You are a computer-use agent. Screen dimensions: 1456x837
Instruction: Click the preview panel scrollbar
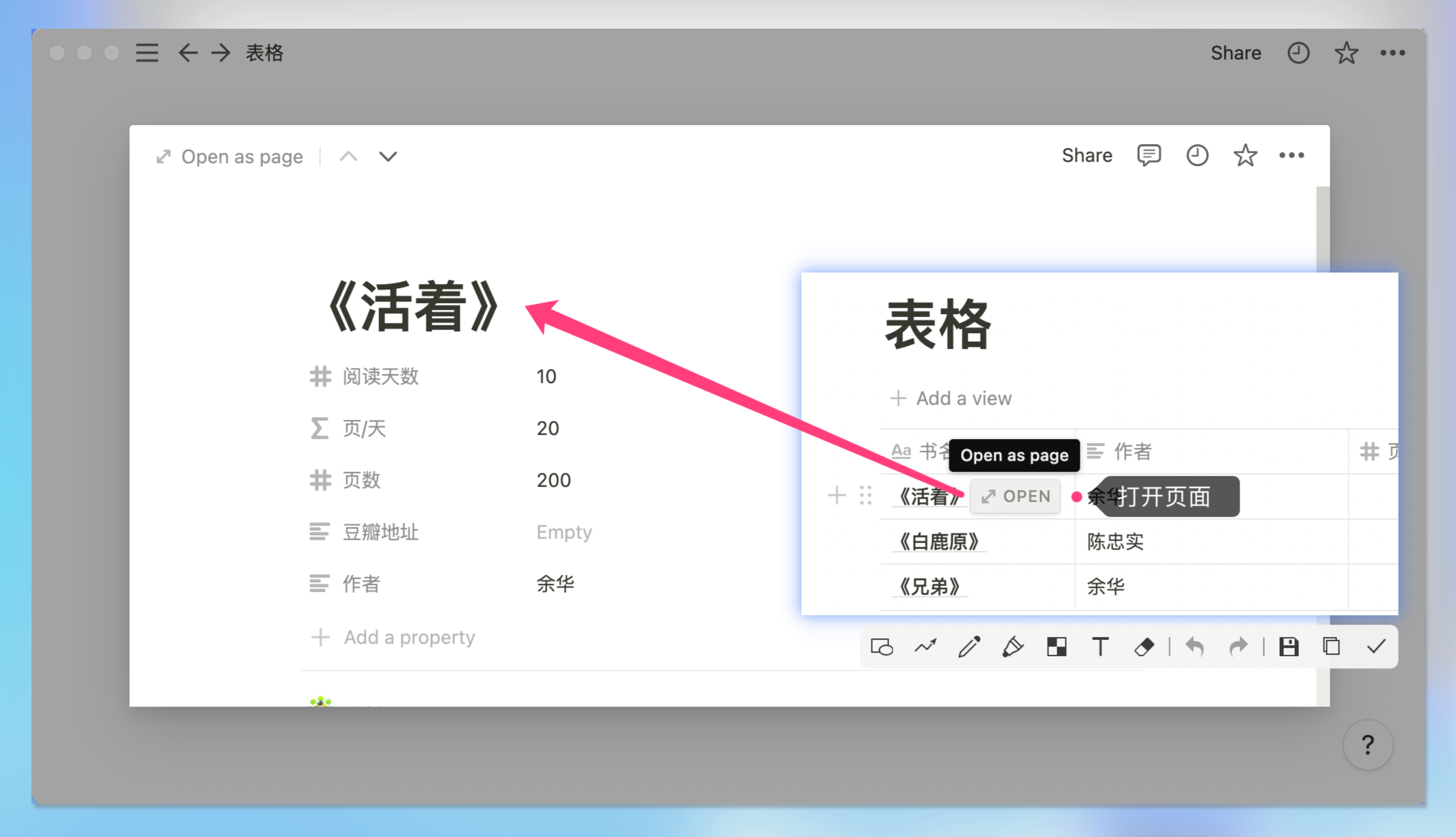click(x=1323, y=229)
